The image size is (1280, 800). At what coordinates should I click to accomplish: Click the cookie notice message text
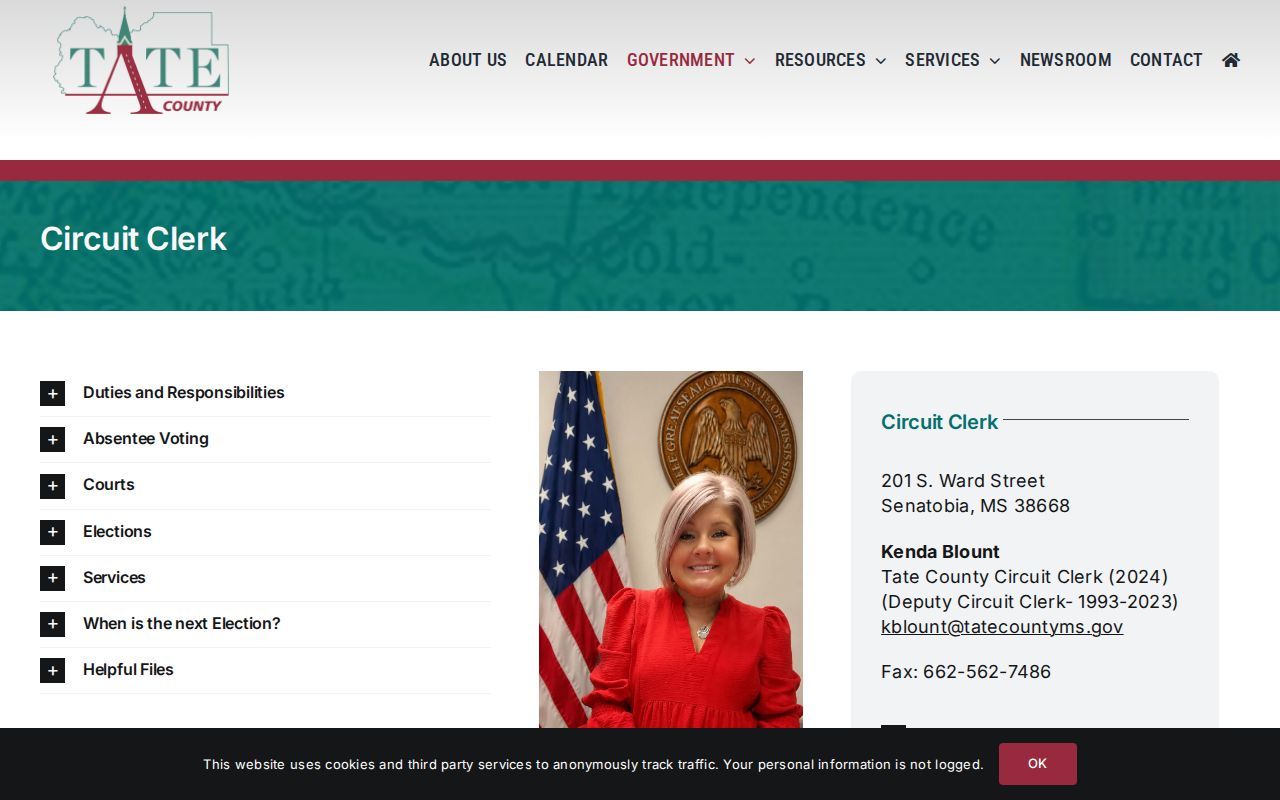[593, 765]
